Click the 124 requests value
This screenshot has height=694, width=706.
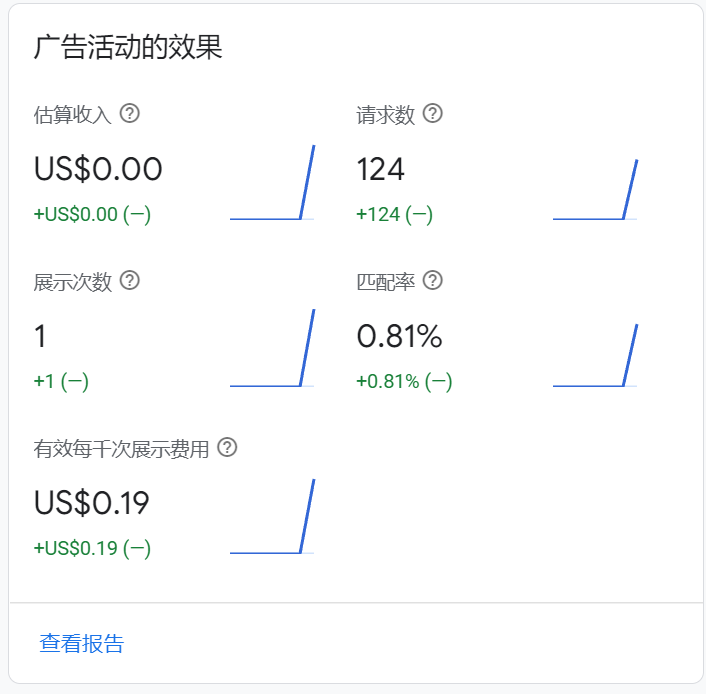click(x=381, y=169)
